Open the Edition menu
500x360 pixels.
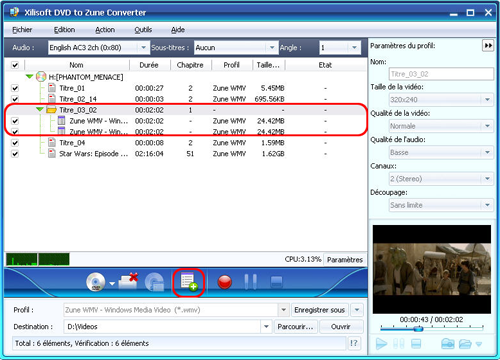64,30
